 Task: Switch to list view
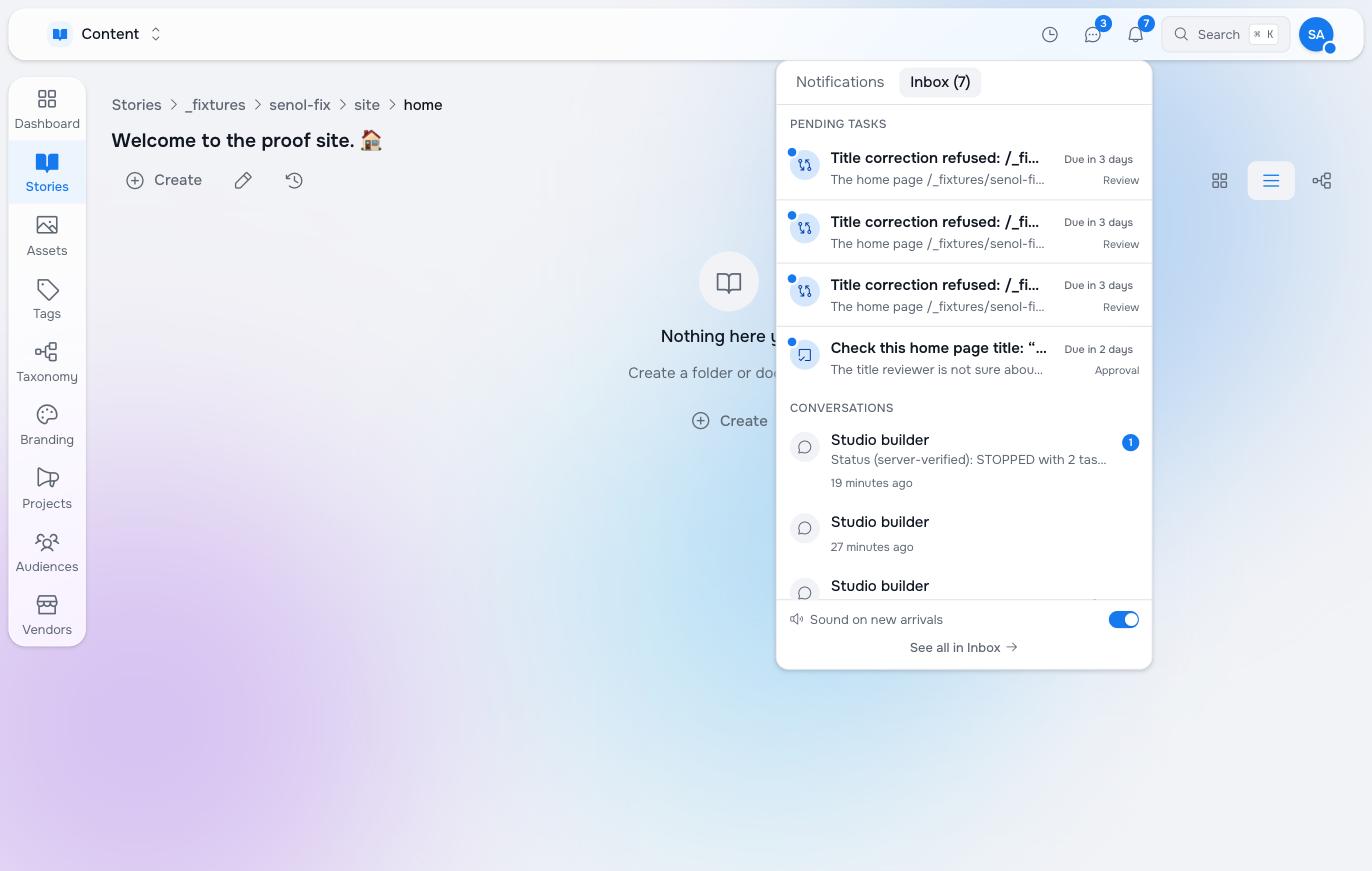pyautogui.click(x=1271, y=181)
